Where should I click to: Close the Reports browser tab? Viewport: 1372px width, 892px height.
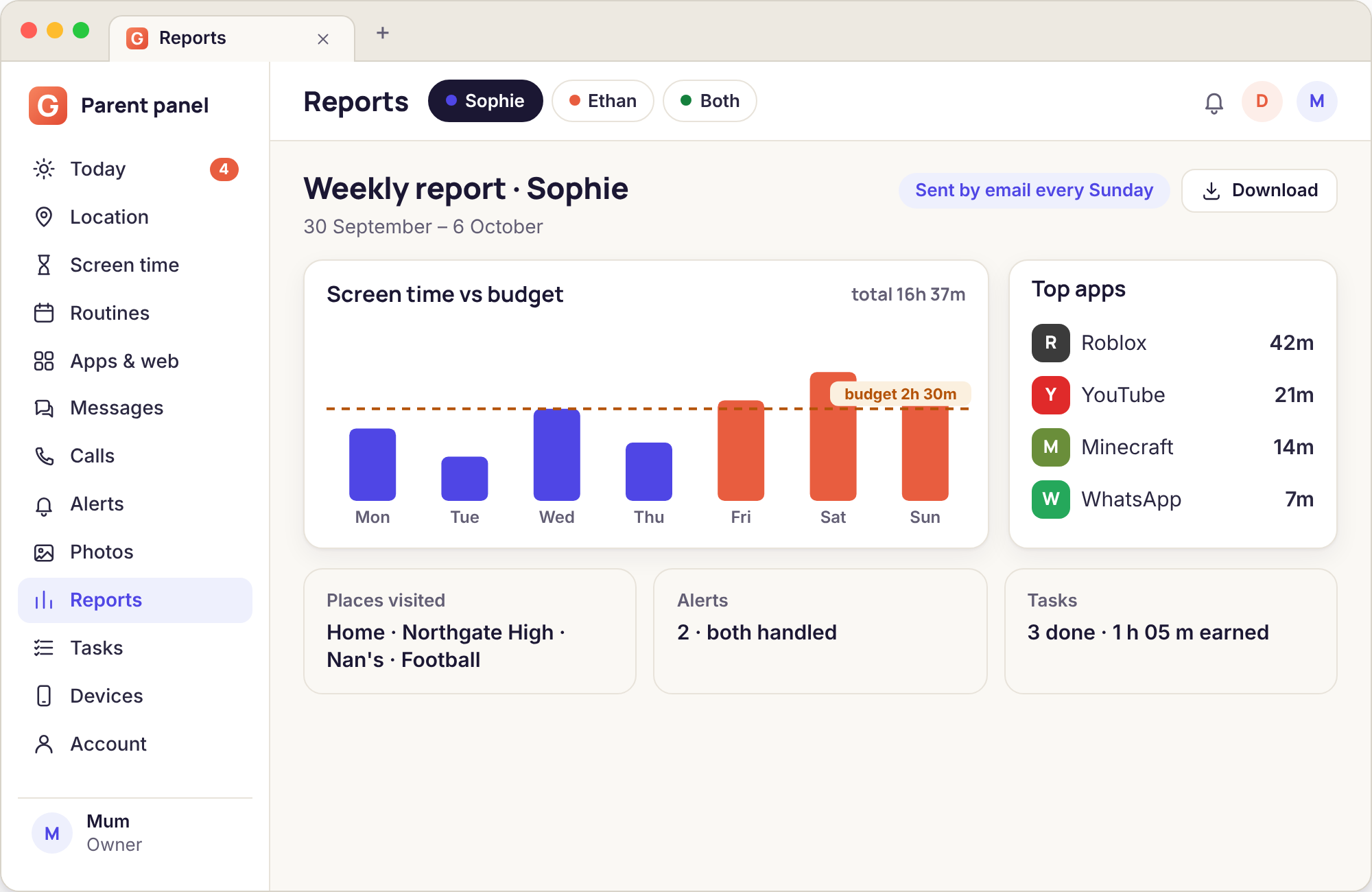click(x=323, y=39)
